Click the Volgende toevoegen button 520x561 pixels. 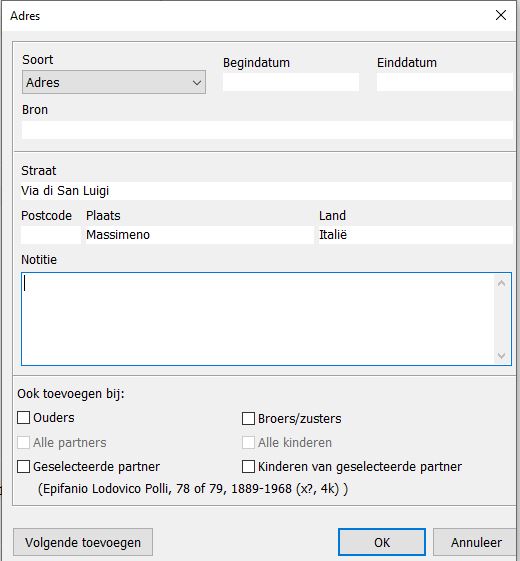pyautogui.click(x=83, y=542)
